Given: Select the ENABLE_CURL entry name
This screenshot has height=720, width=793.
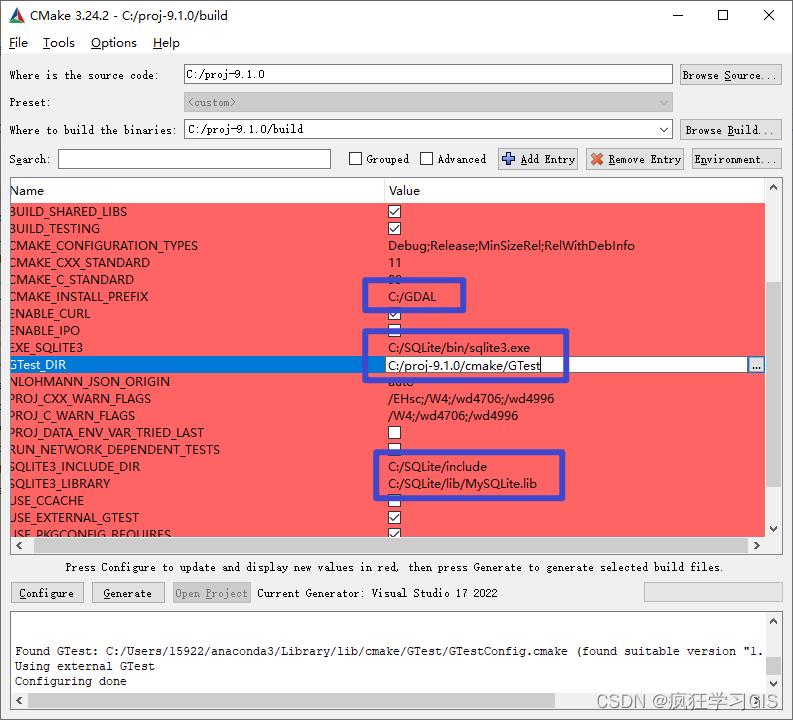Looking at the screenshot, I should pos(50,314).
